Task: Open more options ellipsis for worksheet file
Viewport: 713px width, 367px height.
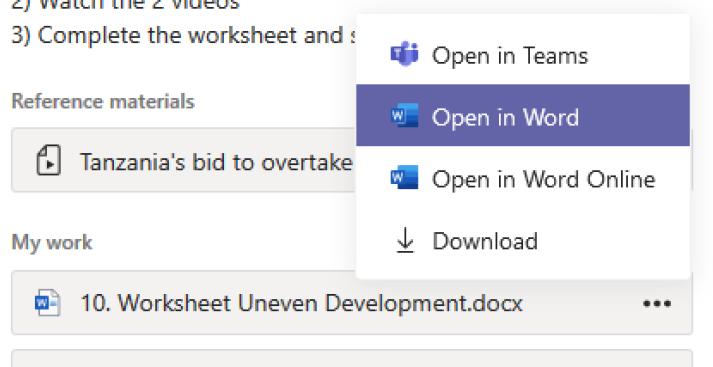Action: 657,303
